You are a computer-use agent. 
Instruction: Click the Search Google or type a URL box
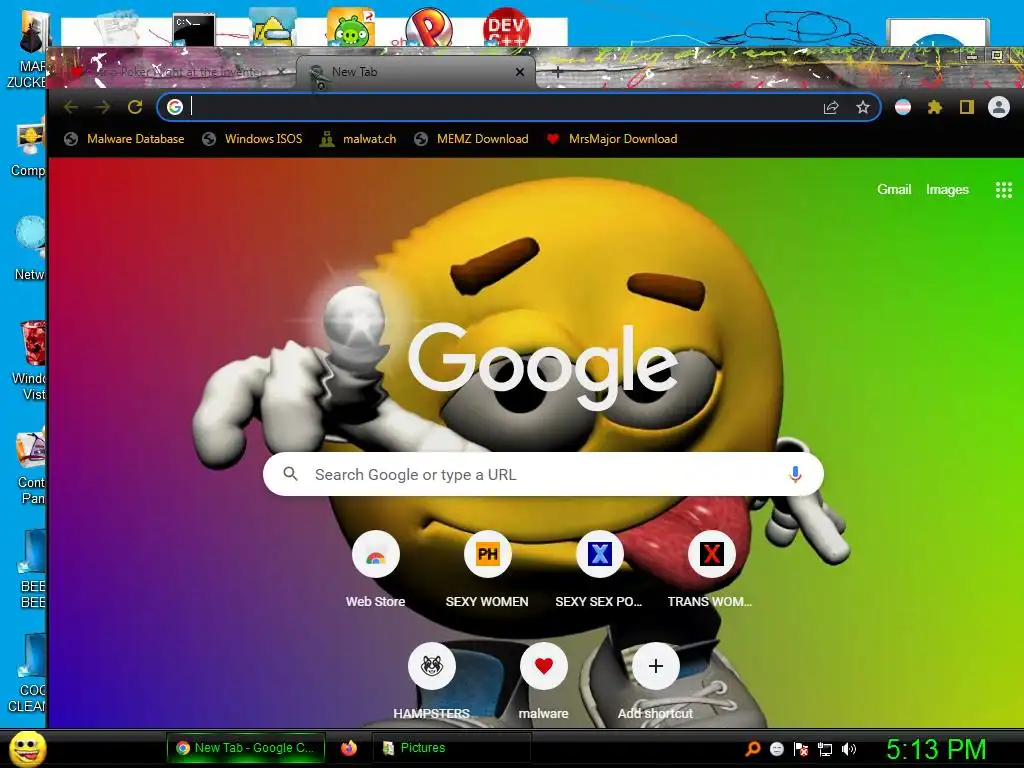[x=543, y=474]
